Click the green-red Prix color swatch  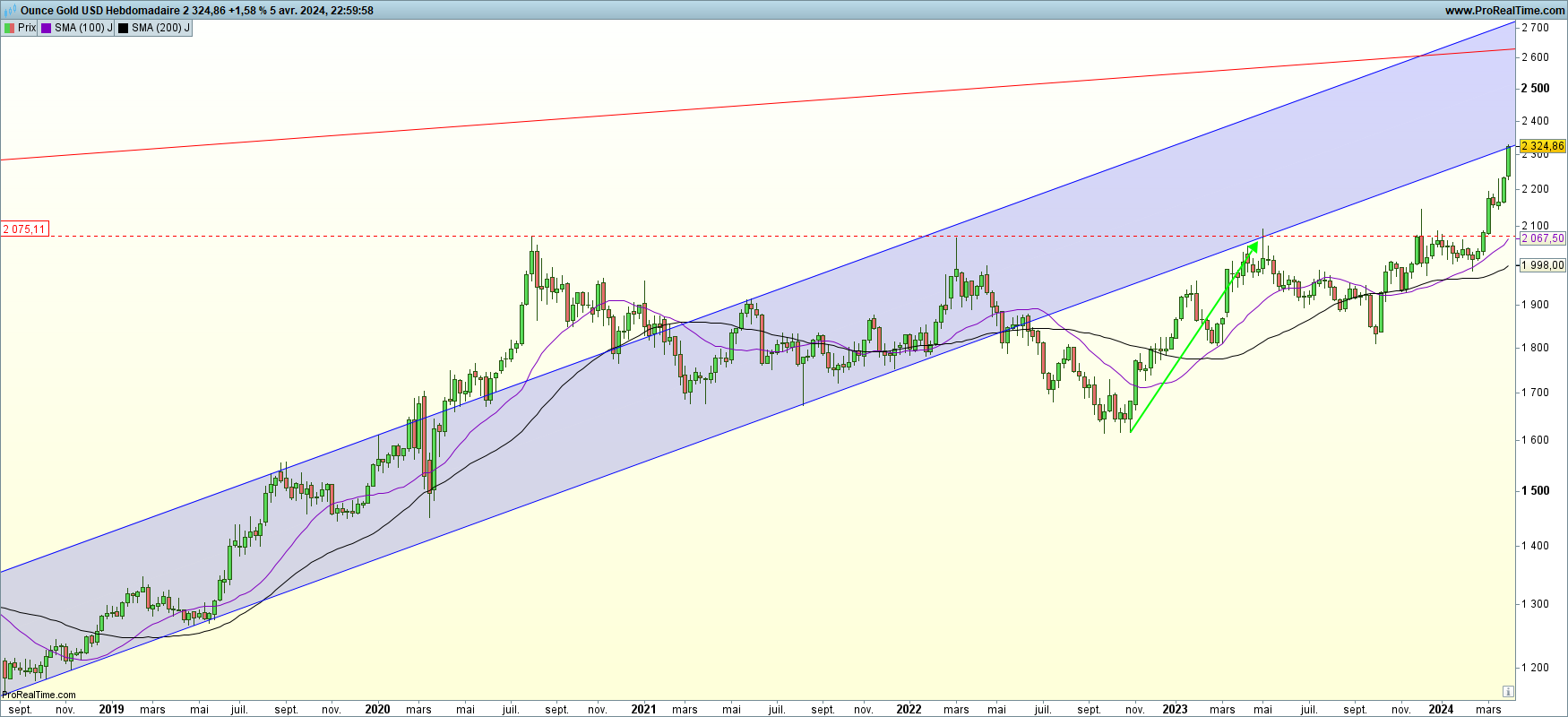tap(9, 28)
